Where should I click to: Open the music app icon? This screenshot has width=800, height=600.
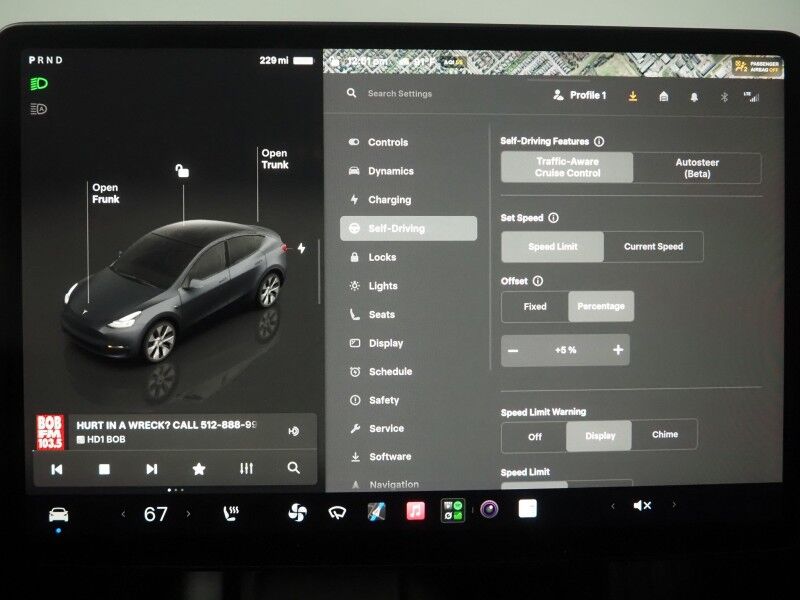(x=415, y=510)
